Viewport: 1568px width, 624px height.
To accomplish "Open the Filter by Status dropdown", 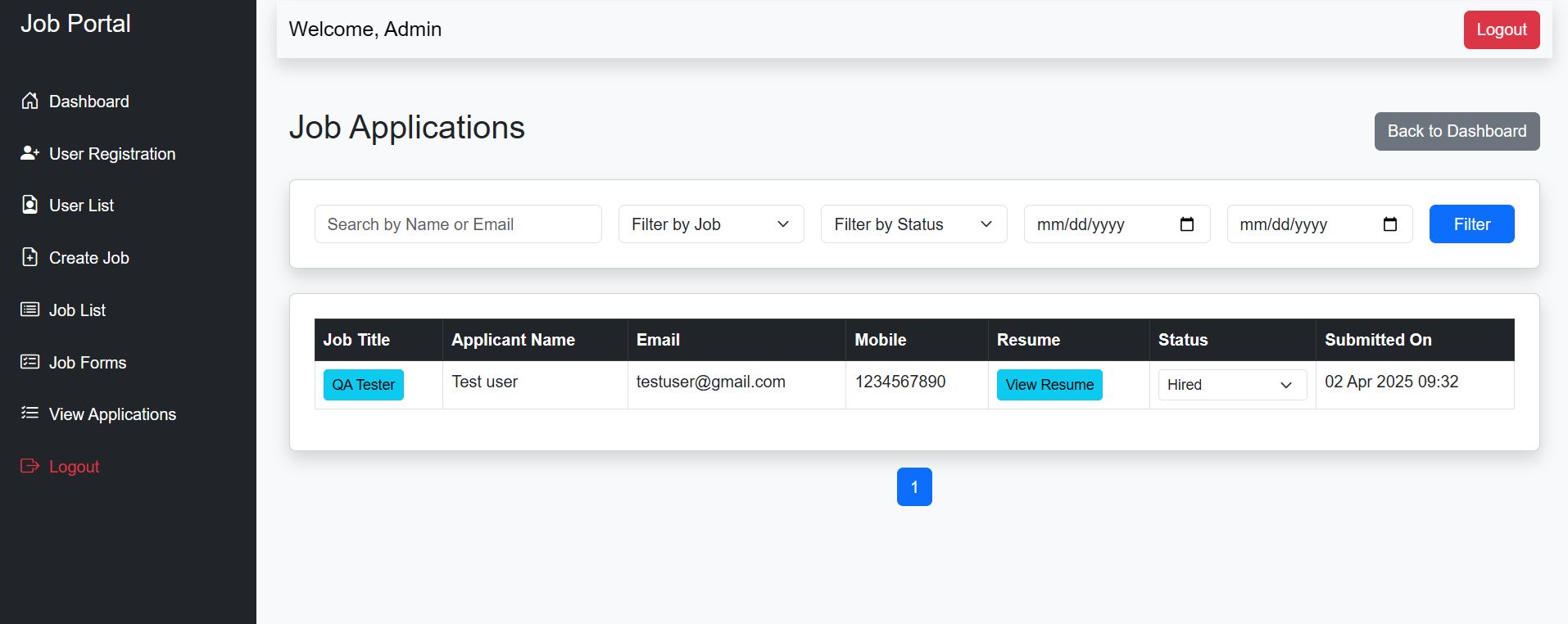I will [913, 224].
